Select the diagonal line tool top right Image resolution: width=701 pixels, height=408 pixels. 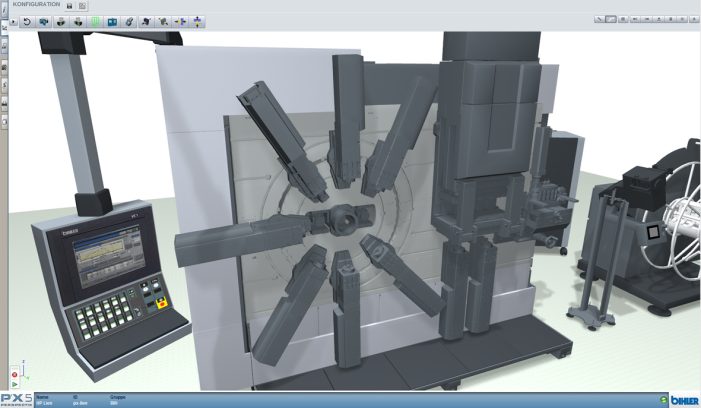[599, 19]
